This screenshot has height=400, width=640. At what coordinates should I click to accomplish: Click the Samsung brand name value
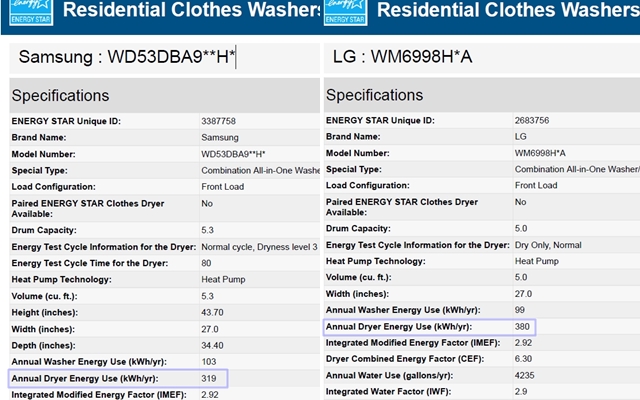click(220, 138)
